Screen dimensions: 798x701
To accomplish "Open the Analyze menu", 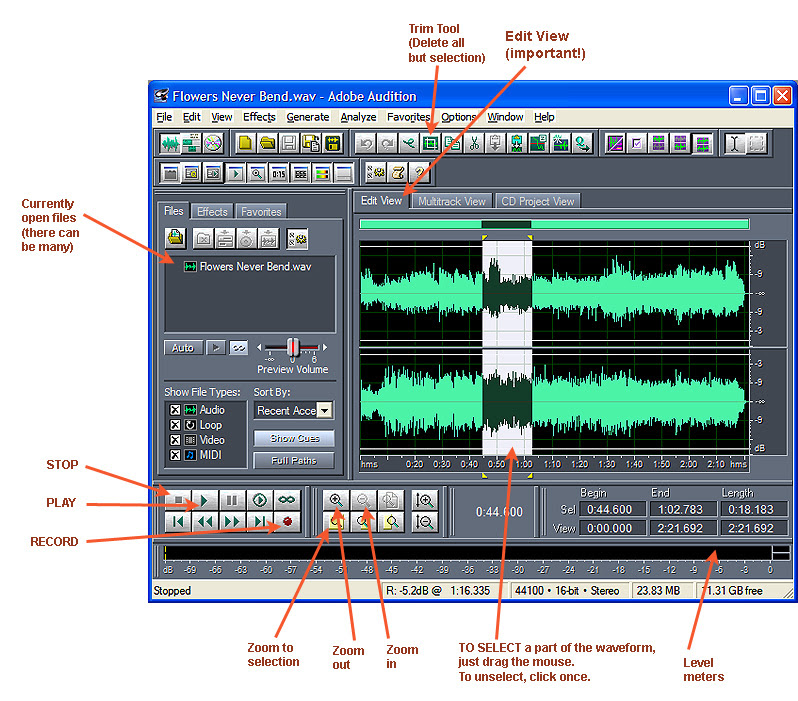I will point(358,117).
